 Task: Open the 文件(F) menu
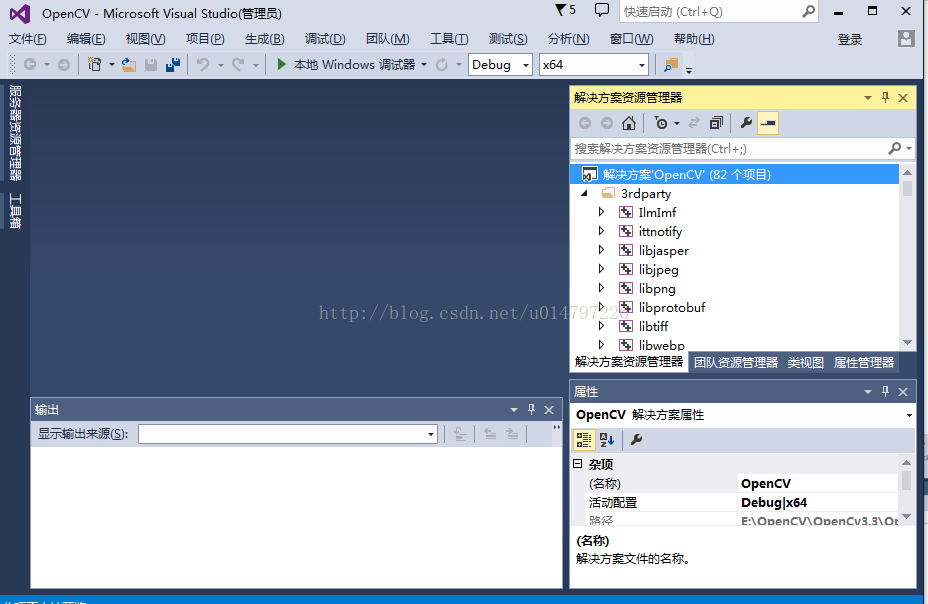pos(27,39)
